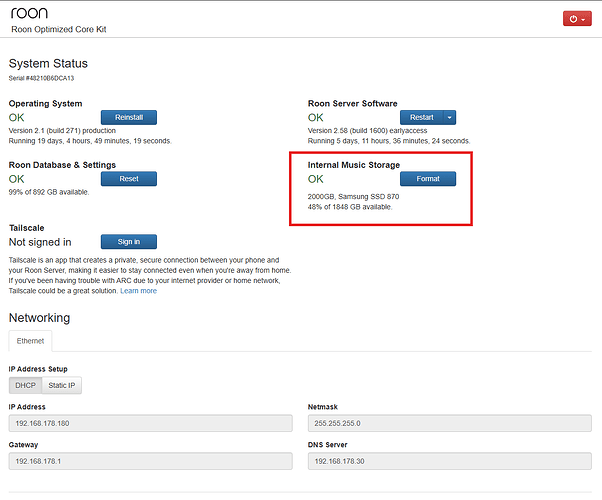Click the serial number text
The width and height of the screenshot is (602, 500).
click(x=42, y=78)
